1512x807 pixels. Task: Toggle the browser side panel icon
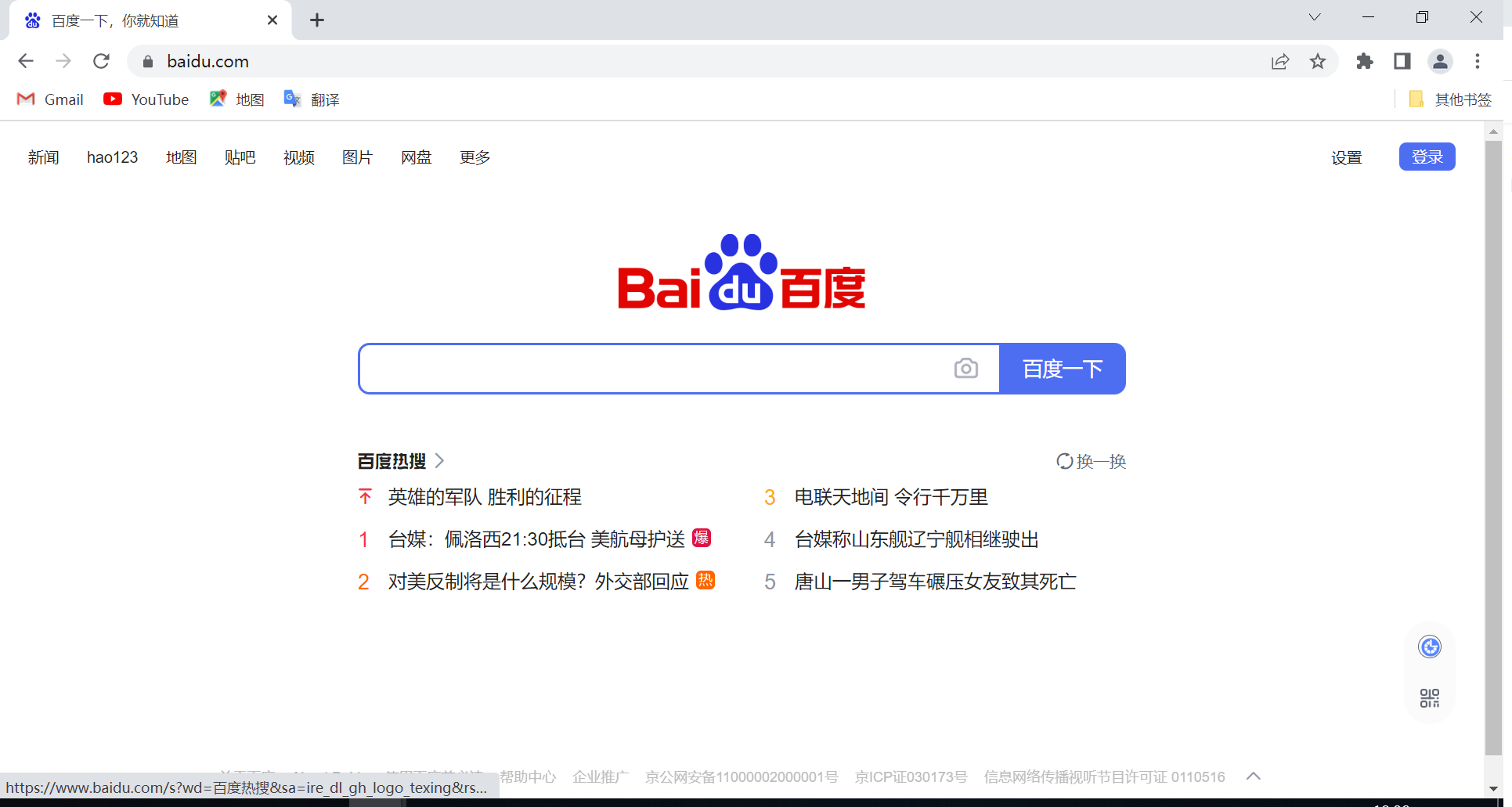1402,61
